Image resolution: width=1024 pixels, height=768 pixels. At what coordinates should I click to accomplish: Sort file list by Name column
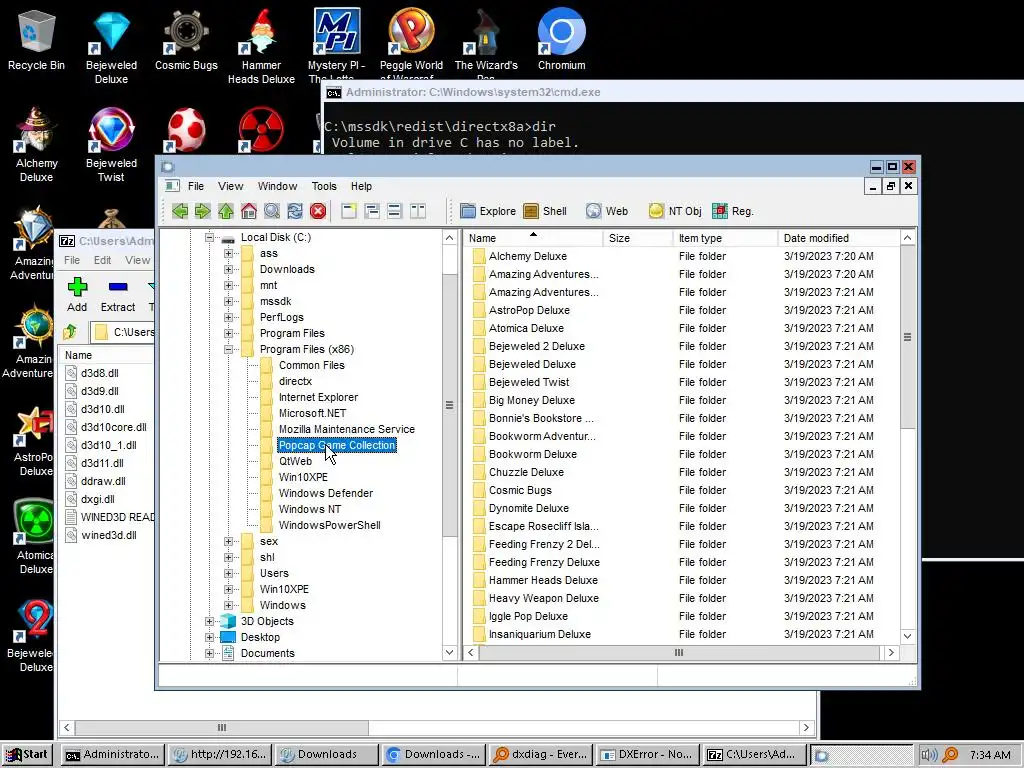(x=534, y=238)
